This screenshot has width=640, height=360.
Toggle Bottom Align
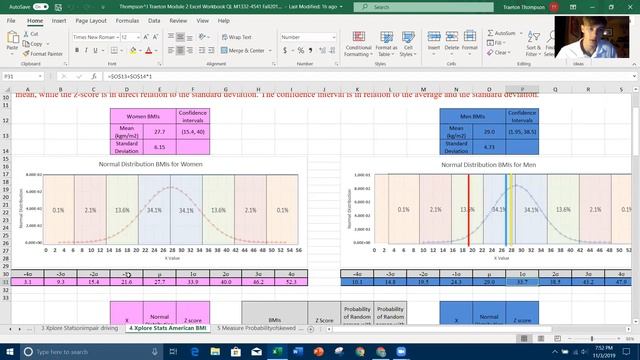pyautogui.click(x=189, y=37)
